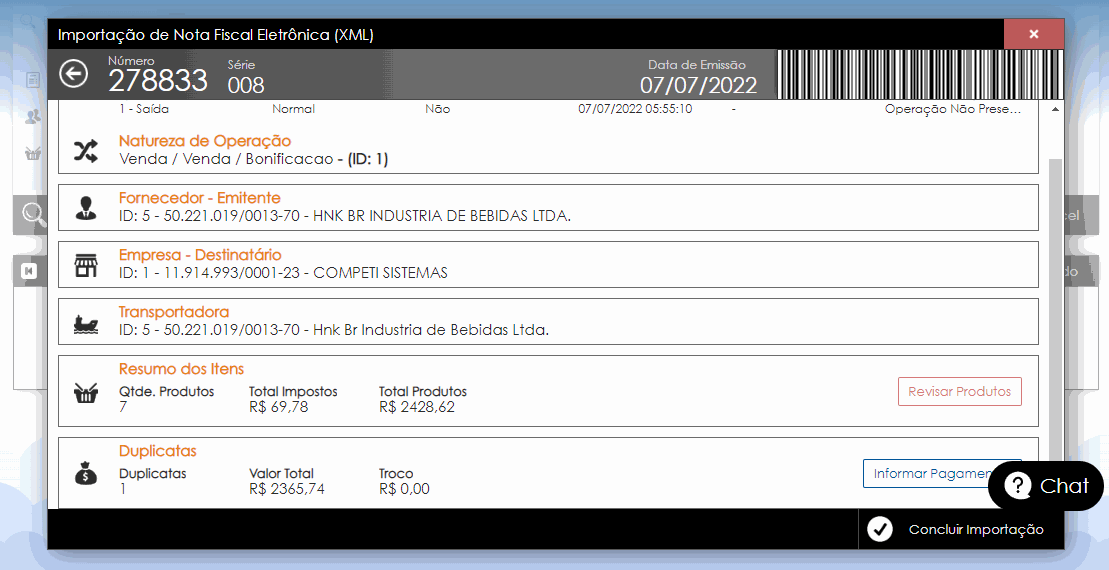Click the 'Não' cell in top row
This screenshot has width=1109, height=570.
[x=437, y=110]
